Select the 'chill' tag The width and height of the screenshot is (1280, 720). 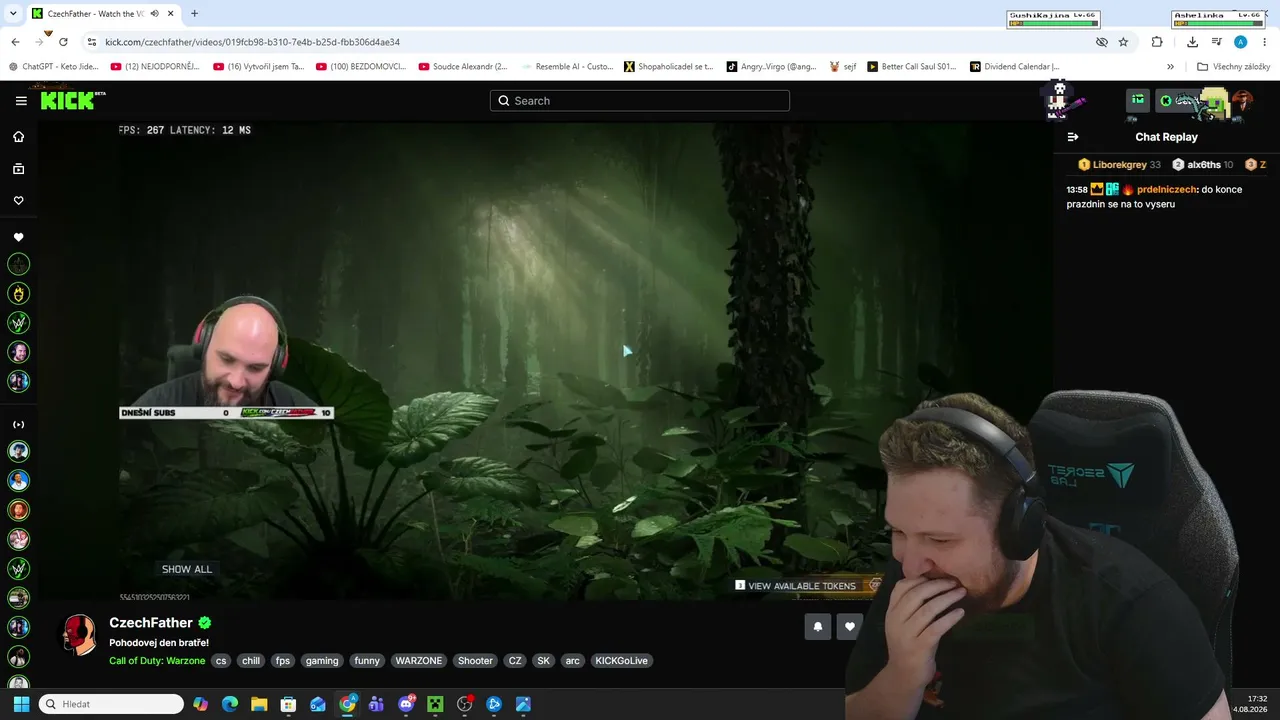251,661
